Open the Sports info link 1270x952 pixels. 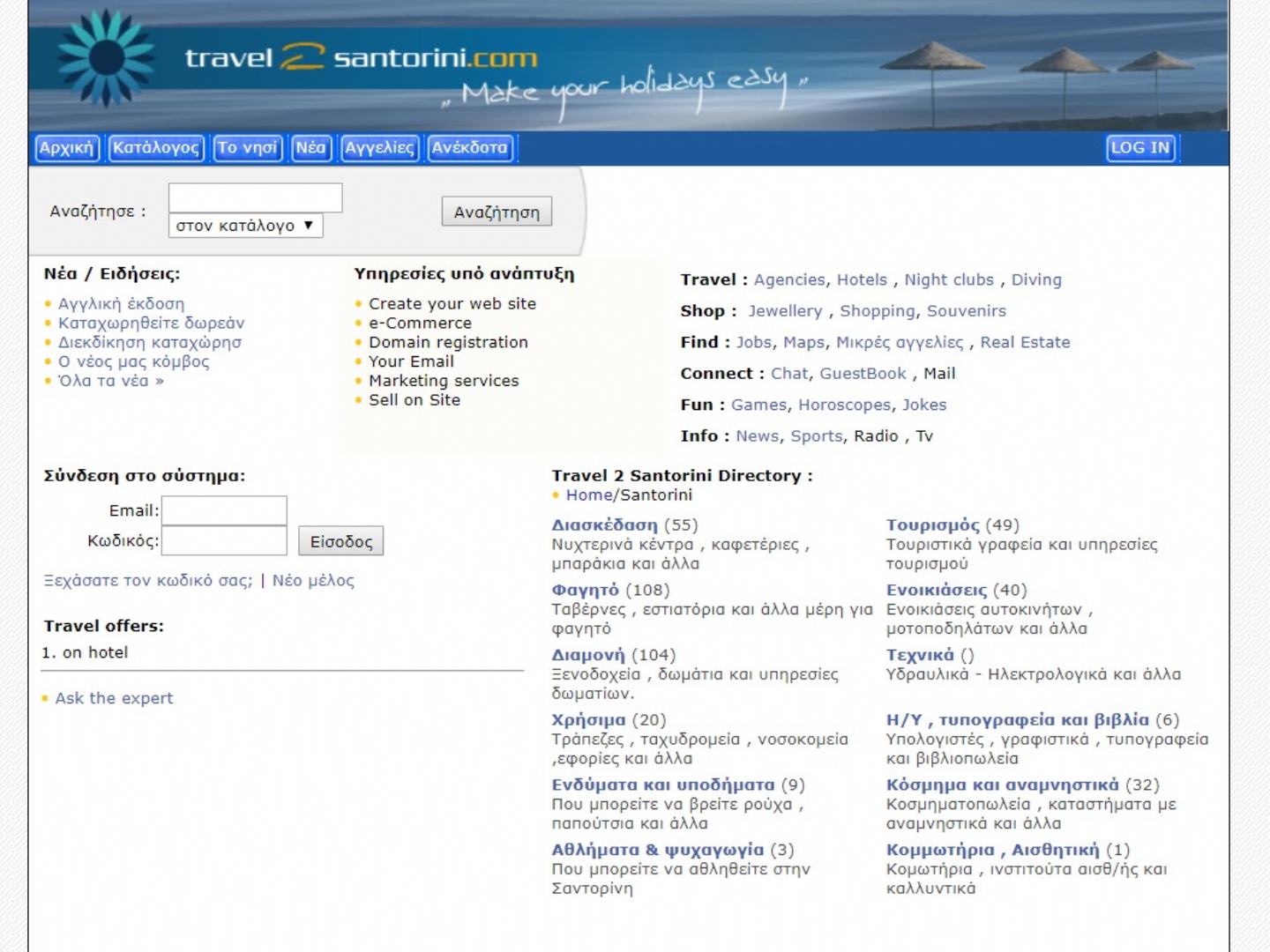[x=817, y=436]
